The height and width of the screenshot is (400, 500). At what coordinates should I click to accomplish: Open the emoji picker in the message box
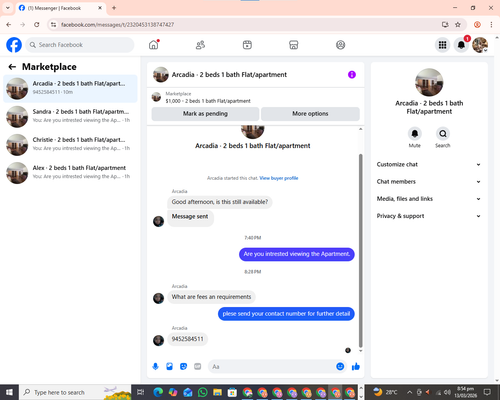pos(340,367)
